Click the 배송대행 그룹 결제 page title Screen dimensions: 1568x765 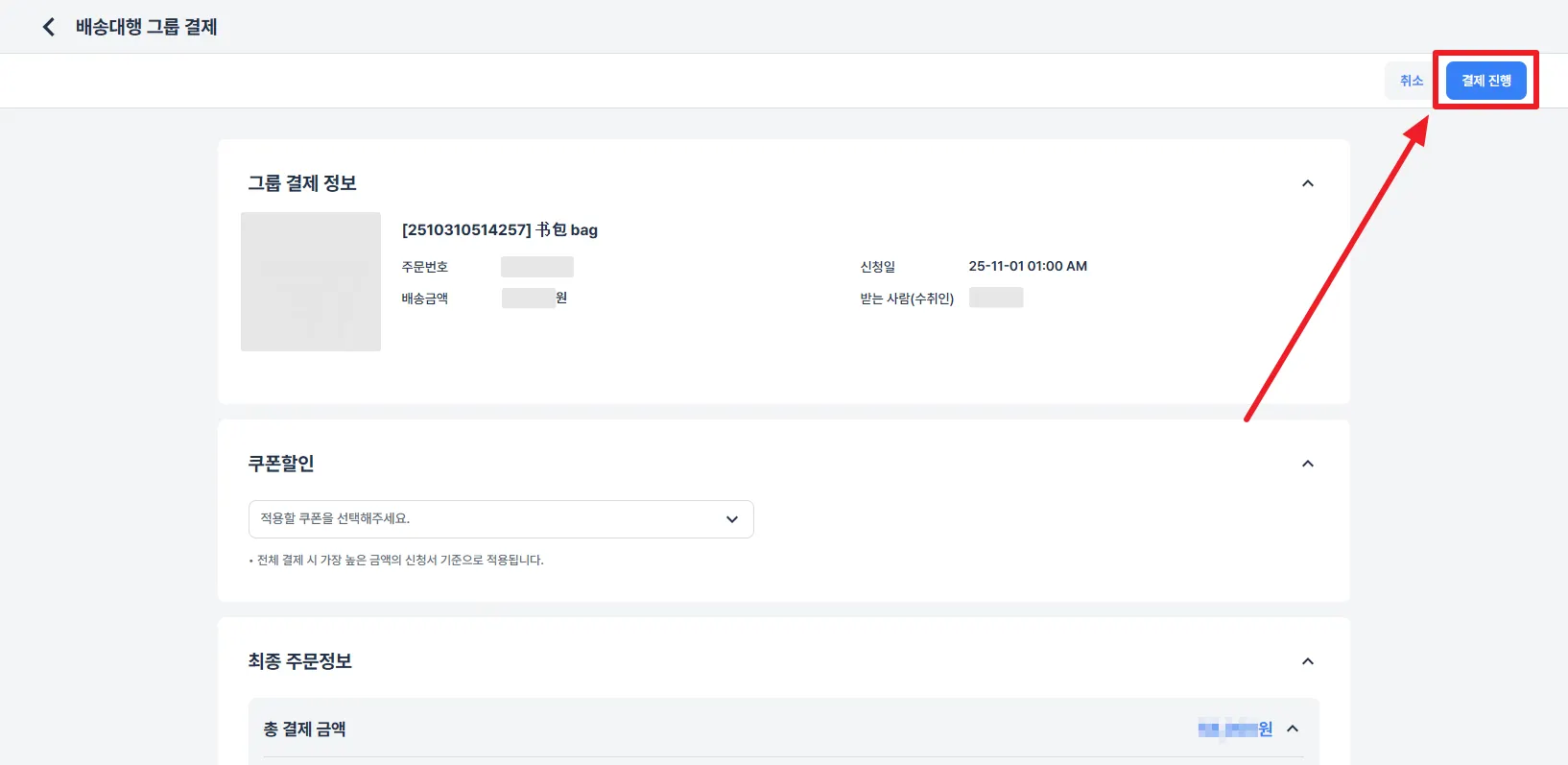tap(147, 27)
